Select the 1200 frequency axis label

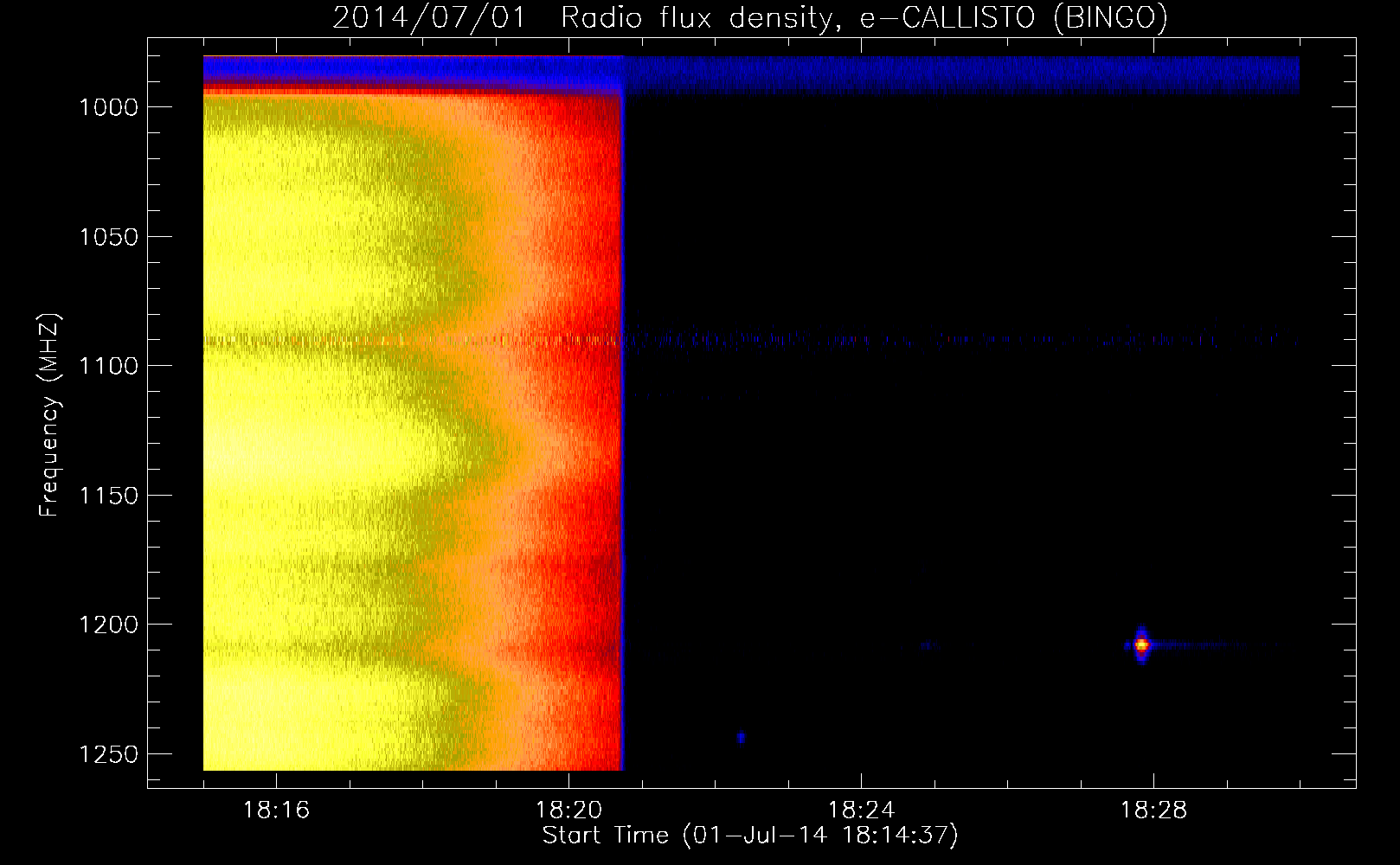(108, 625)
